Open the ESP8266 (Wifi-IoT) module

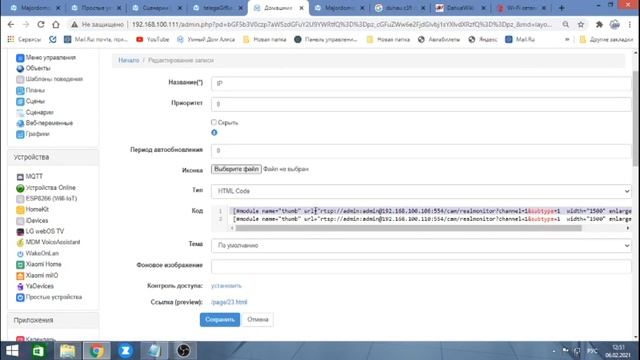(47, 199)
